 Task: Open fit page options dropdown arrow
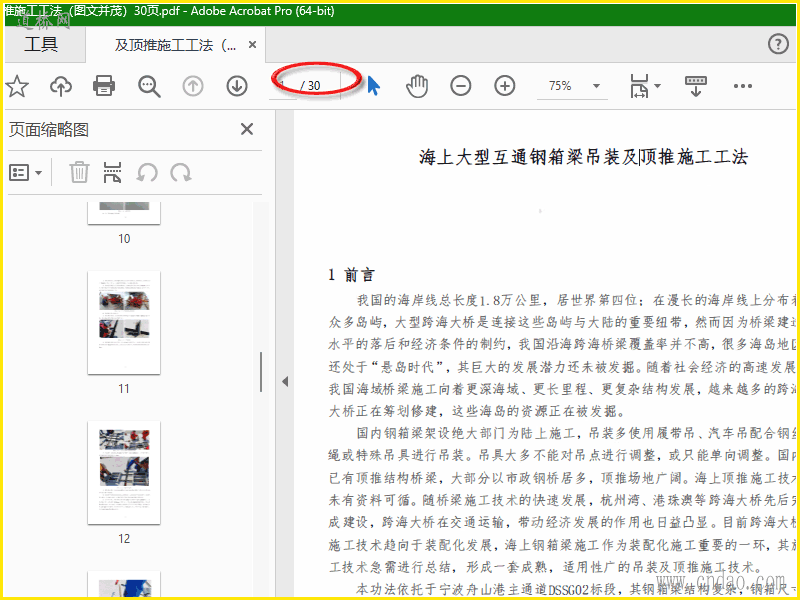[657, 86]
